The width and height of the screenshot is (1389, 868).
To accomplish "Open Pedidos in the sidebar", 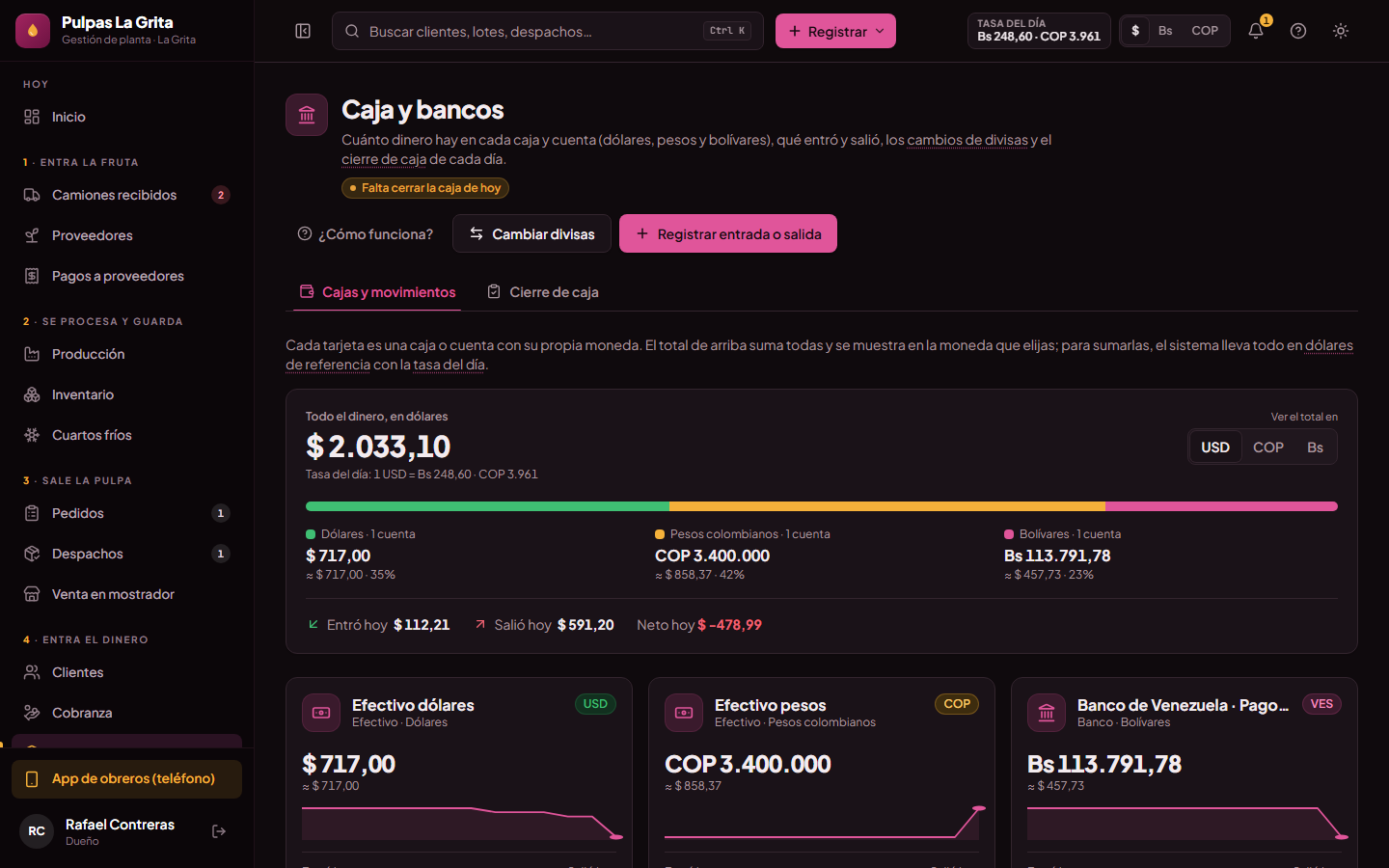I will point(126,513).
